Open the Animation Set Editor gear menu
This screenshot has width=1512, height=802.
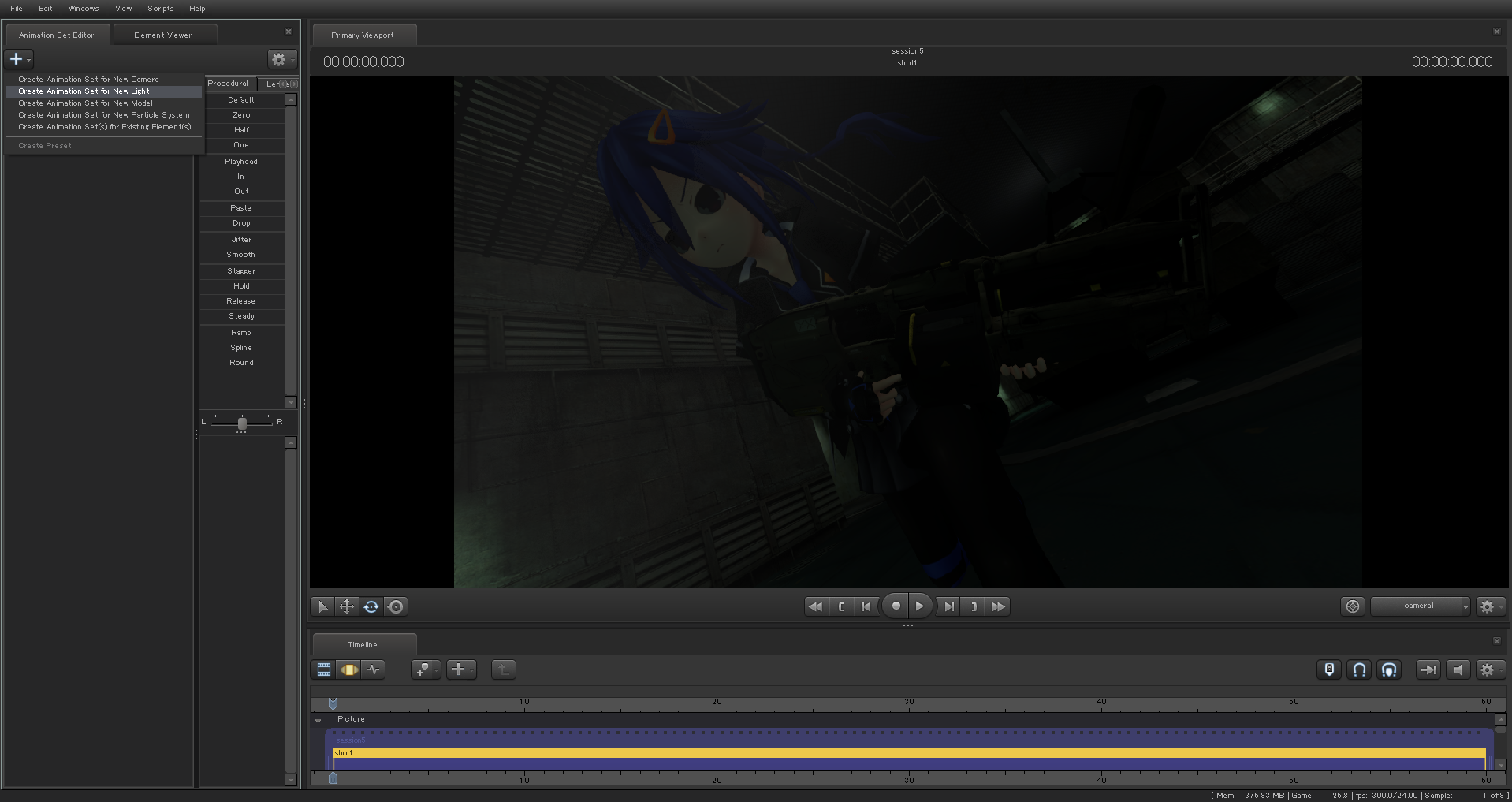tap(282, 59)
